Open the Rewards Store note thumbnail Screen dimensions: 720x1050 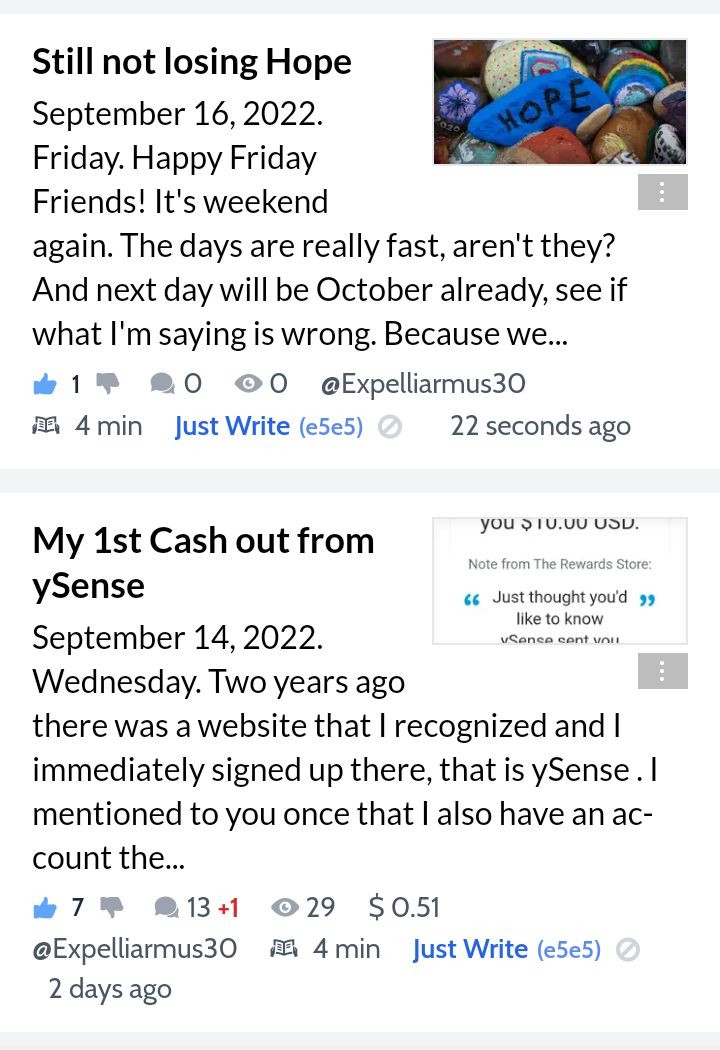[560, 581]
